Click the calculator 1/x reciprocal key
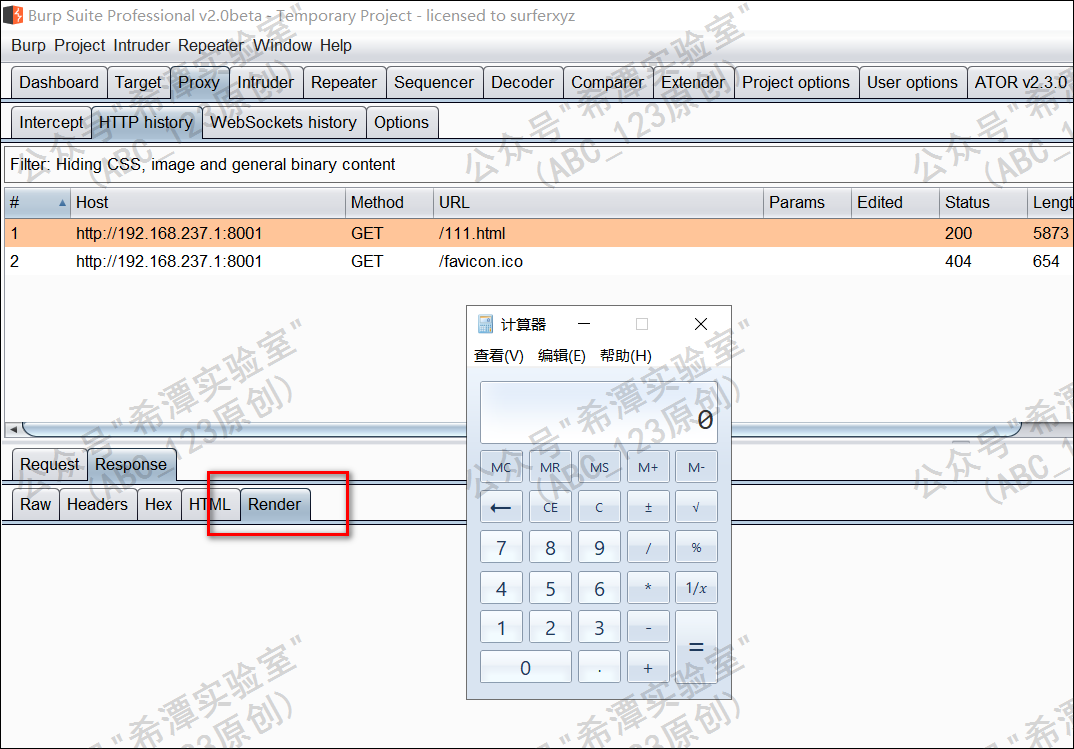The image size is (1074, 749). [697, 588]
